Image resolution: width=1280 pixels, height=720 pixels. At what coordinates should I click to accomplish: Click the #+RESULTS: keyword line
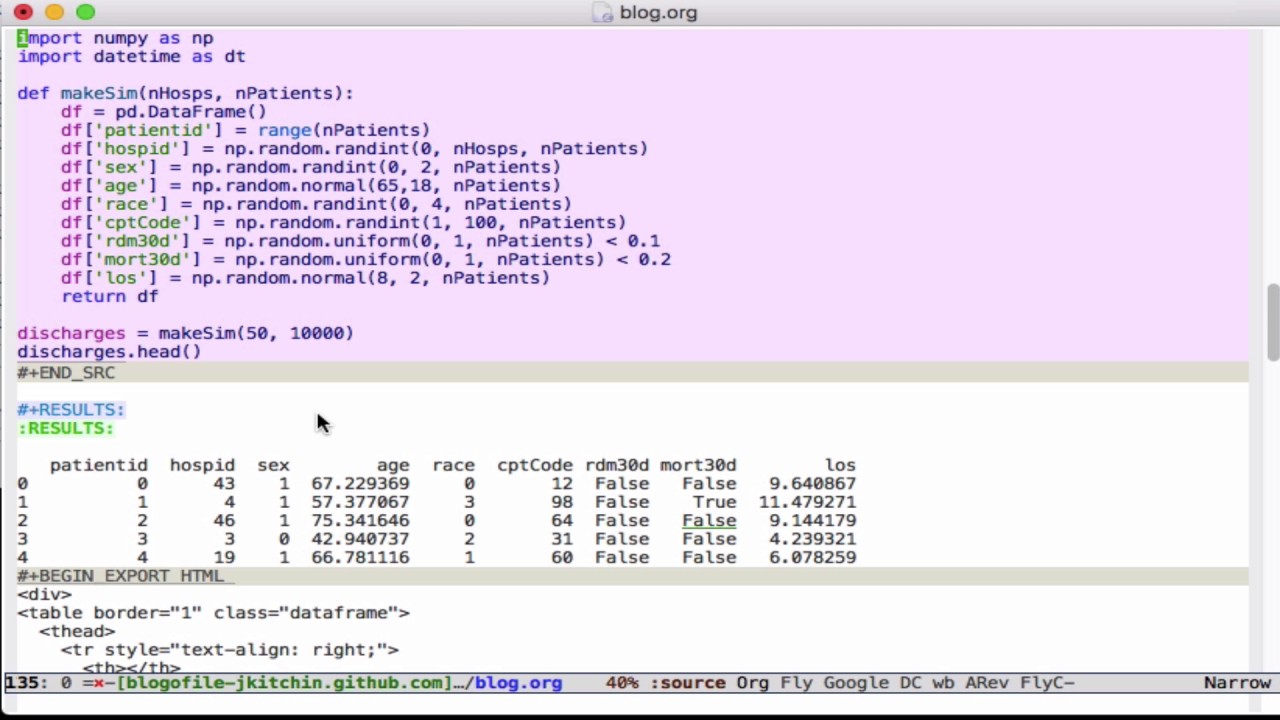[71, 409]
